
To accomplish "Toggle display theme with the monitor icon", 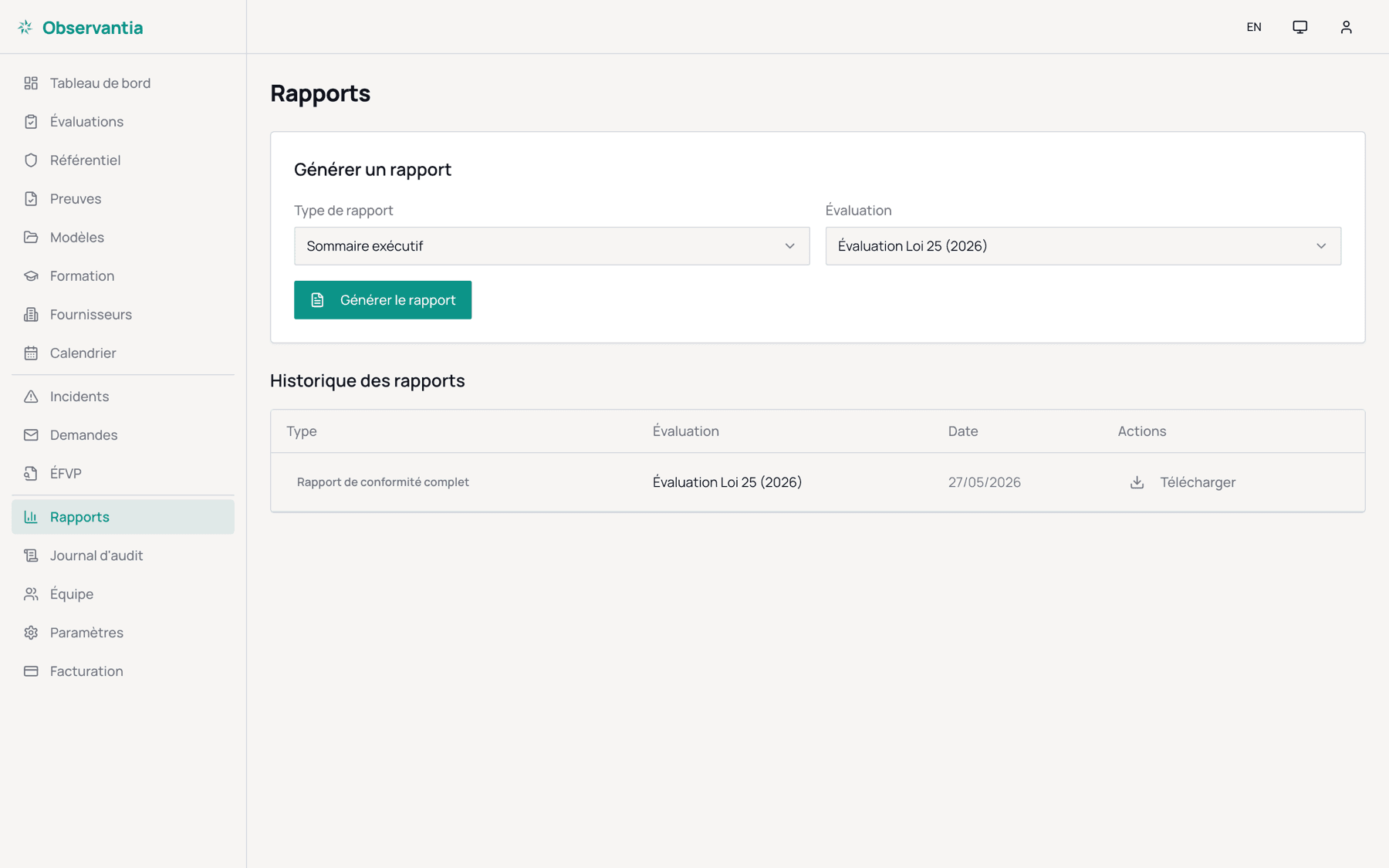I will coord(1300,27).
